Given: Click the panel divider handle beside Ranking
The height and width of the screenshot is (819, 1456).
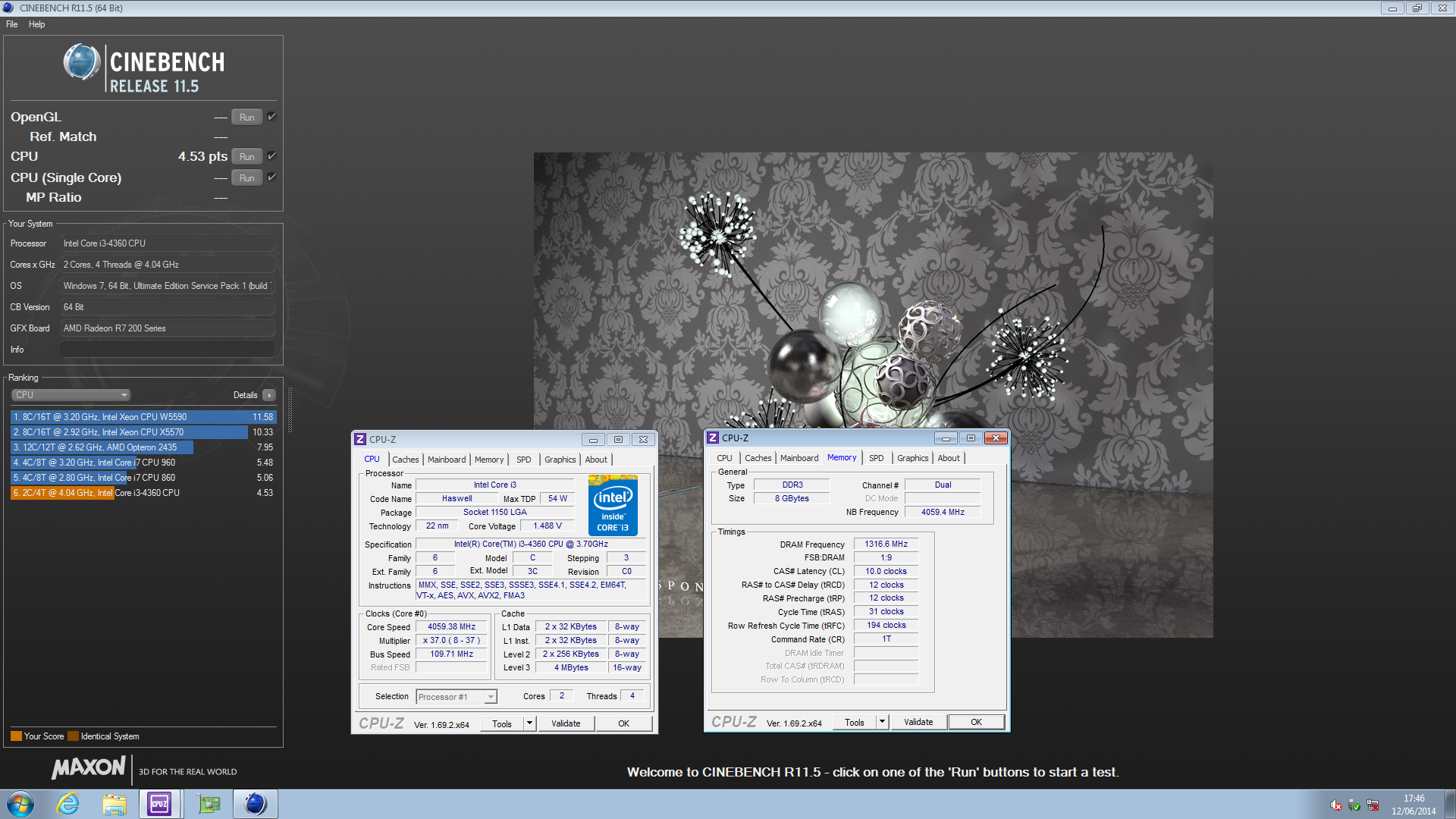Looking at the screenshot, I should (x=290, y=409).
